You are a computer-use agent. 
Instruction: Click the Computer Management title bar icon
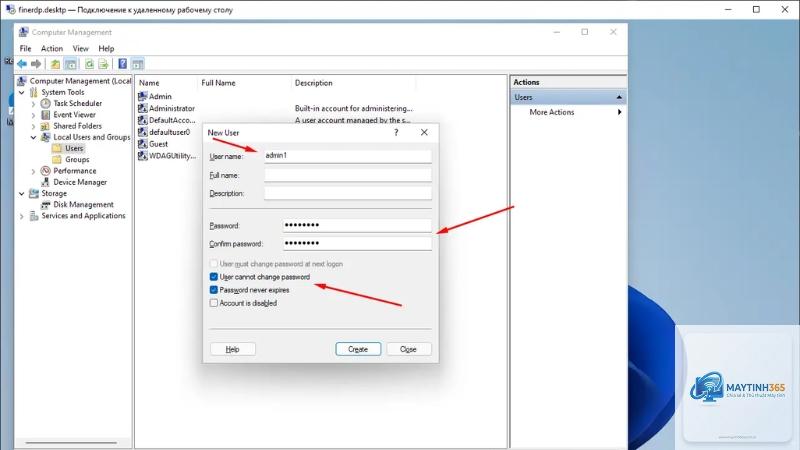[x=23, y=32]
